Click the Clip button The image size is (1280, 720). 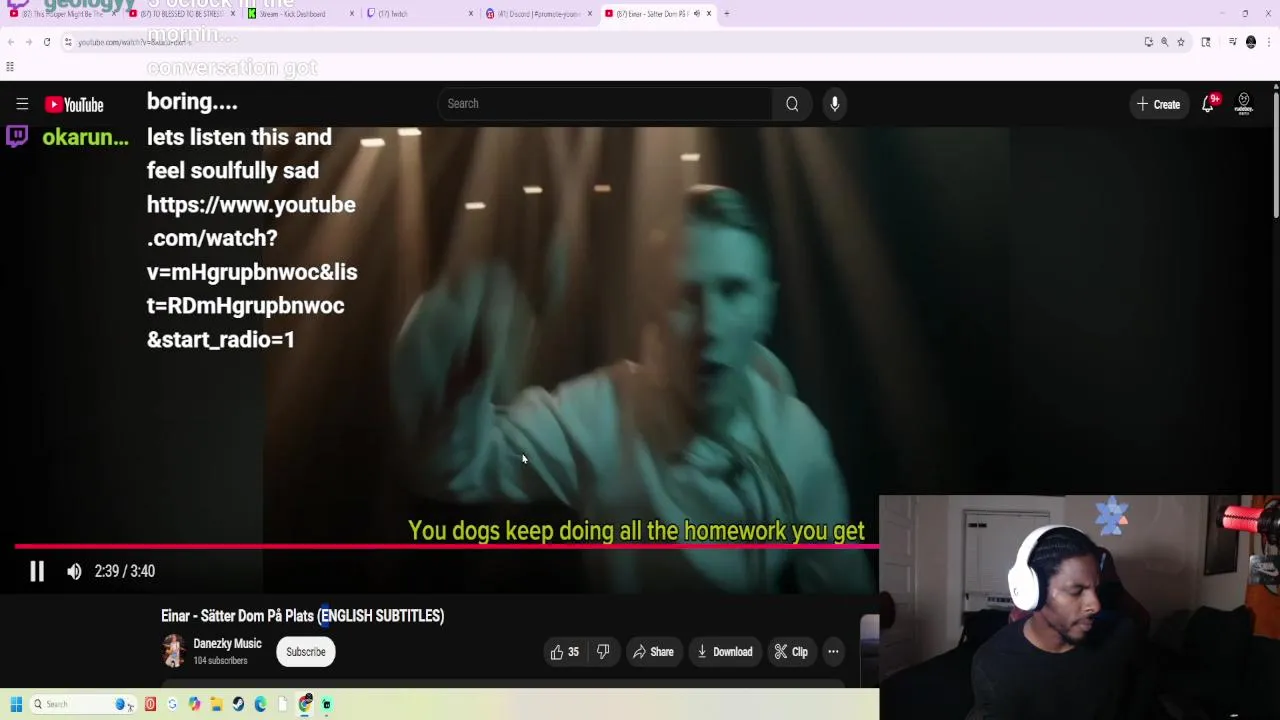click(791, 652)
